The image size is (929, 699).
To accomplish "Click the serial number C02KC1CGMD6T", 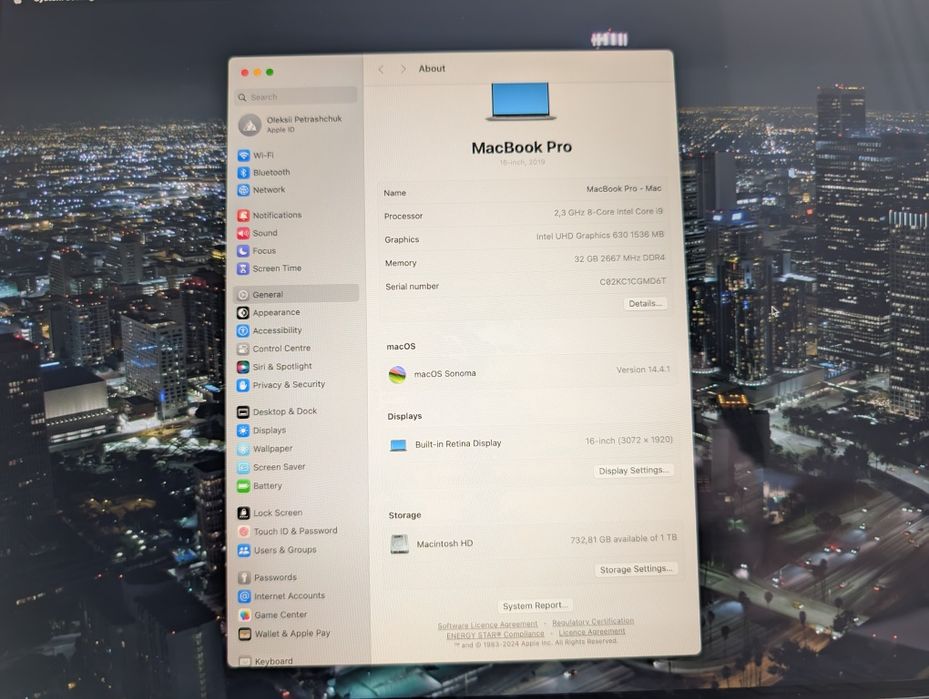I will pyautogui.click(x=633, y=281).
